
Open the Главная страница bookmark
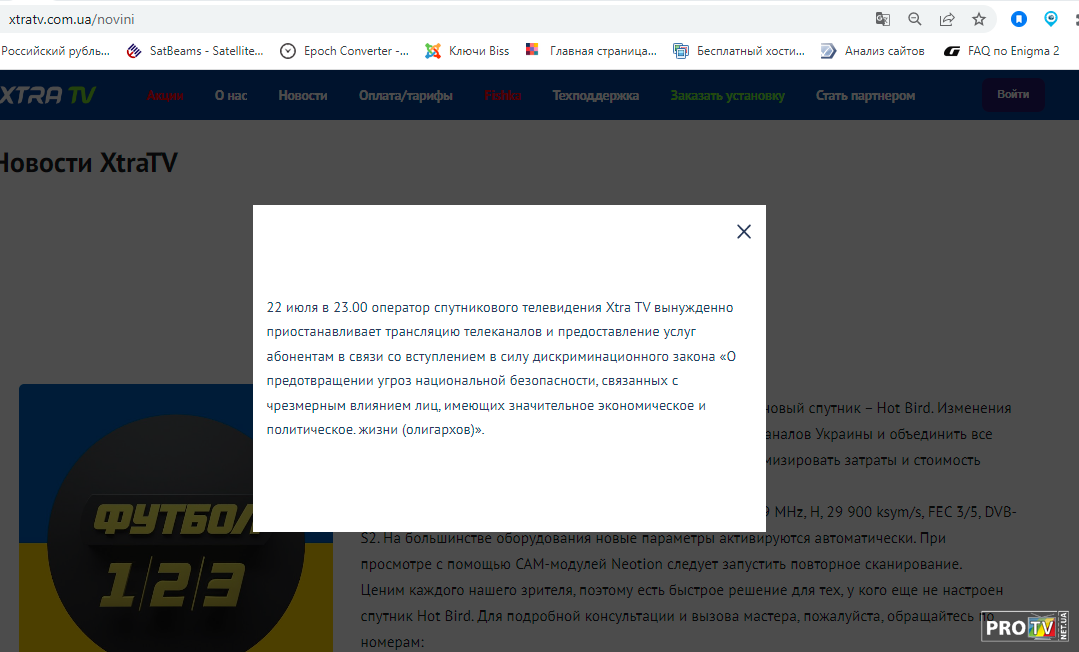(x=592, y=51)
